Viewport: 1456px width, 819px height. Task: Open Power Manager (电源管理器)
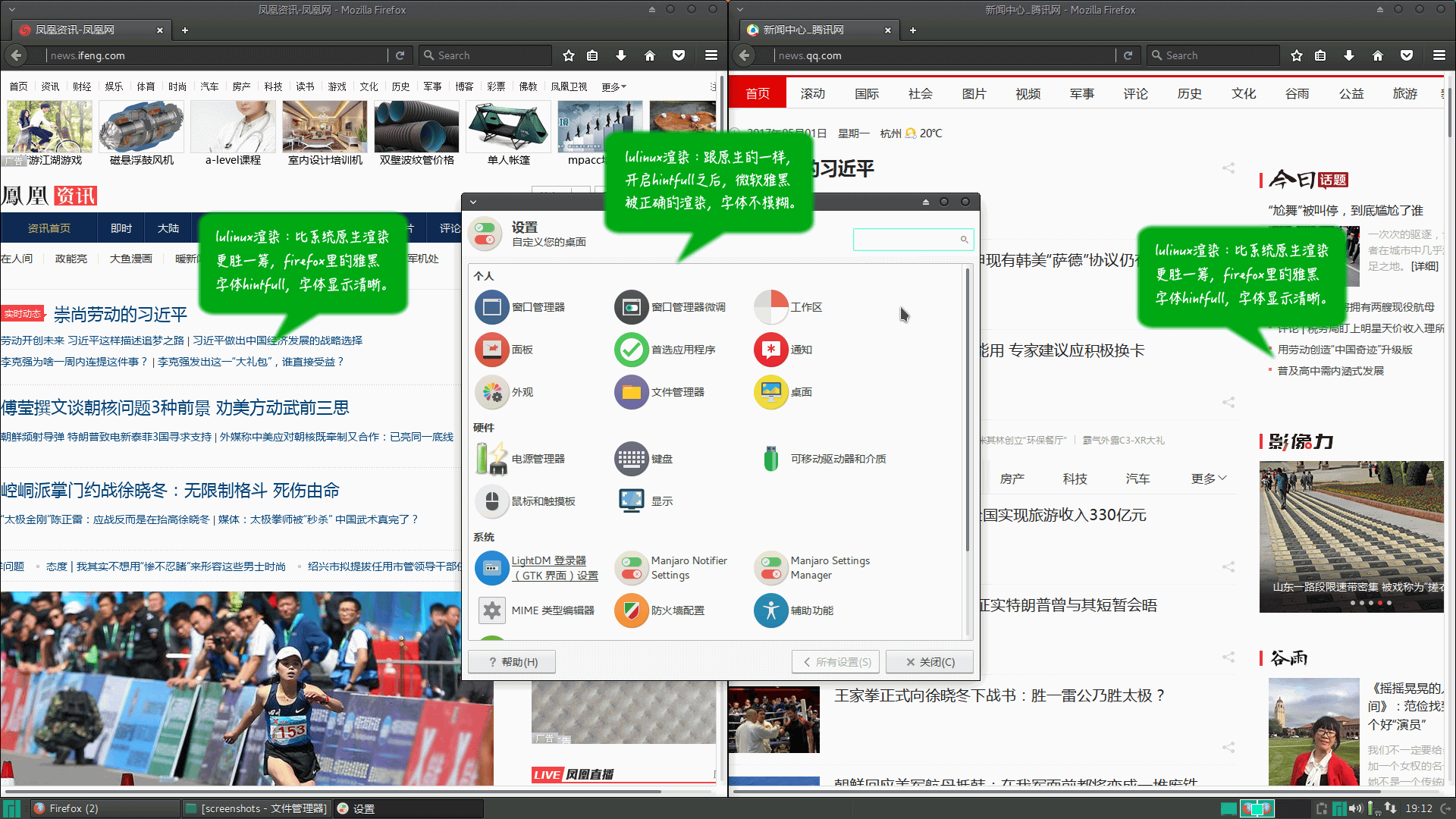click(x=520, y=459)
